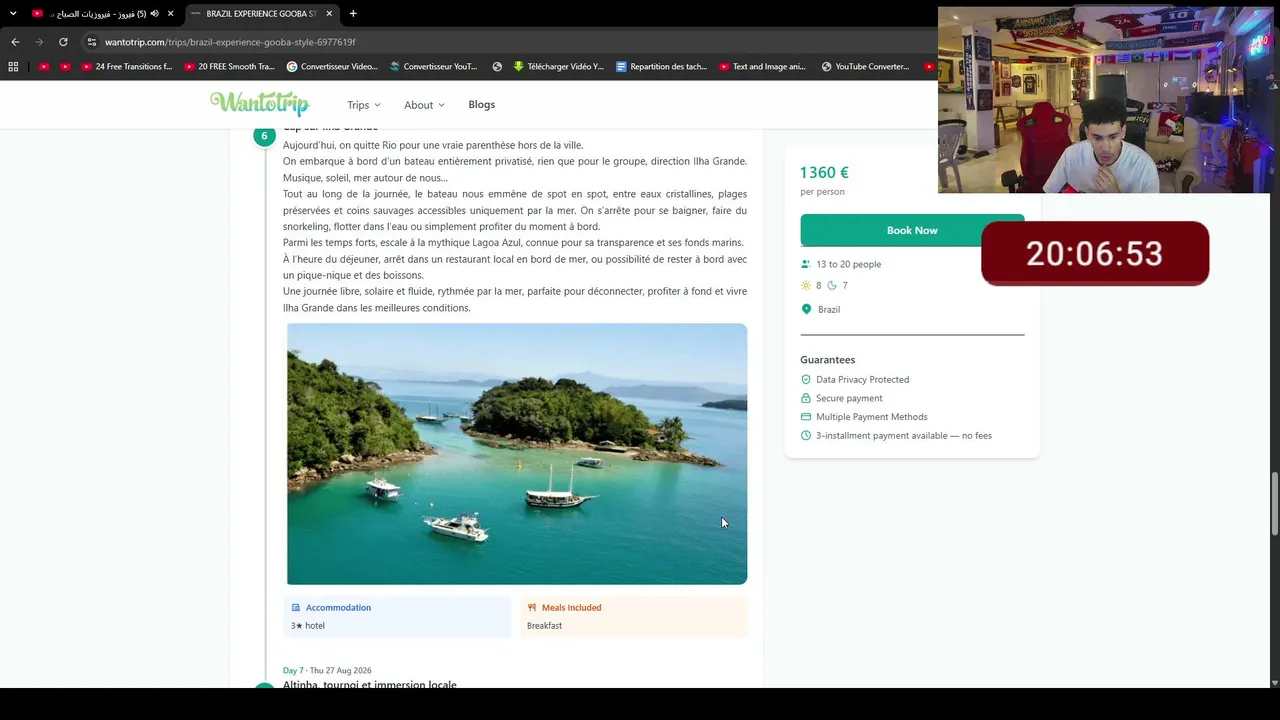The image size is (1280, 720).
Task: Click the location pin icon beside Brazil
Action: tap(806, 310)
